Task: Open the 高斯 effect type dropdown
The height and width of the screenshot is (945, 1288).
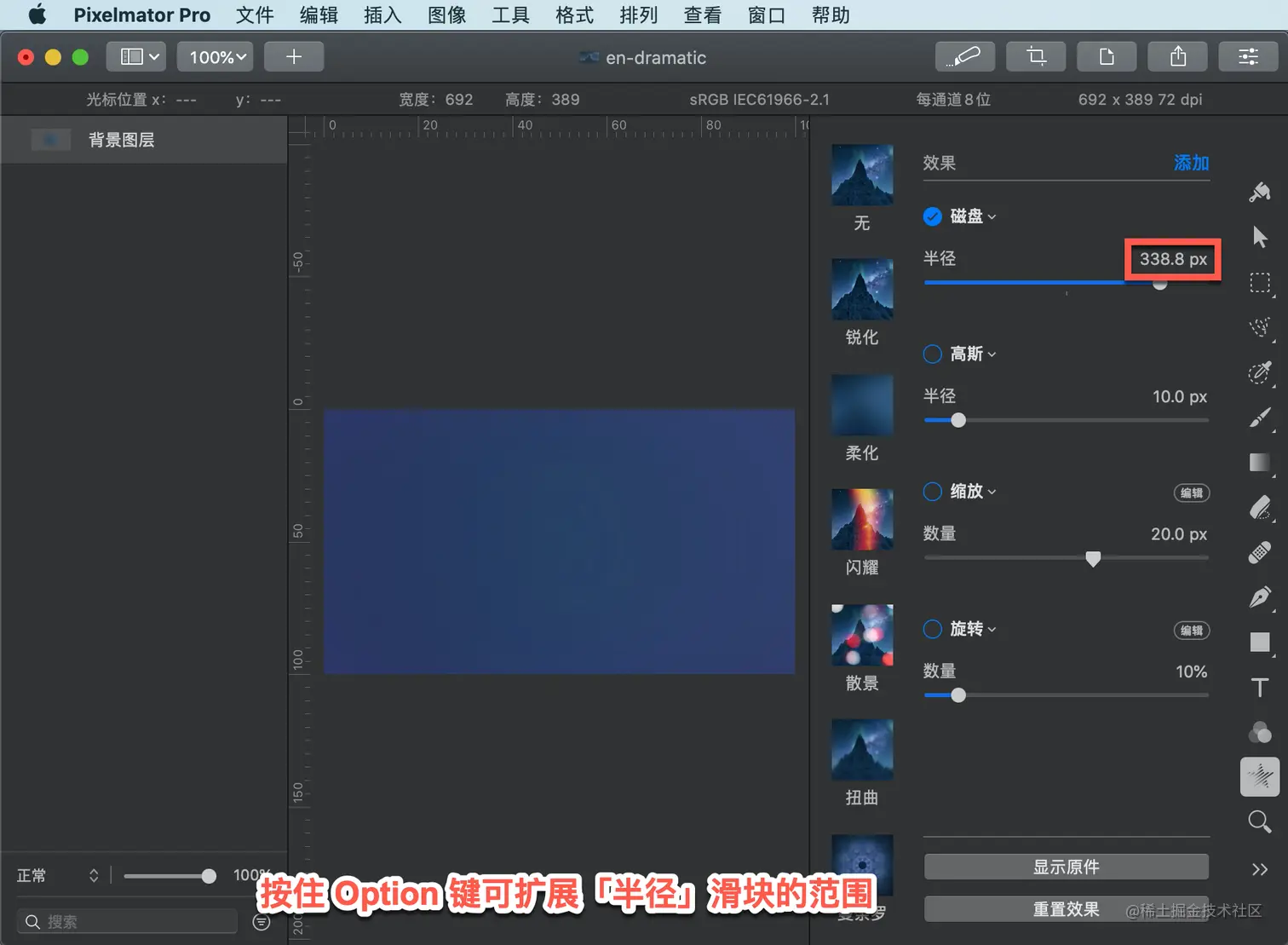Action: (x=974, y=354)
